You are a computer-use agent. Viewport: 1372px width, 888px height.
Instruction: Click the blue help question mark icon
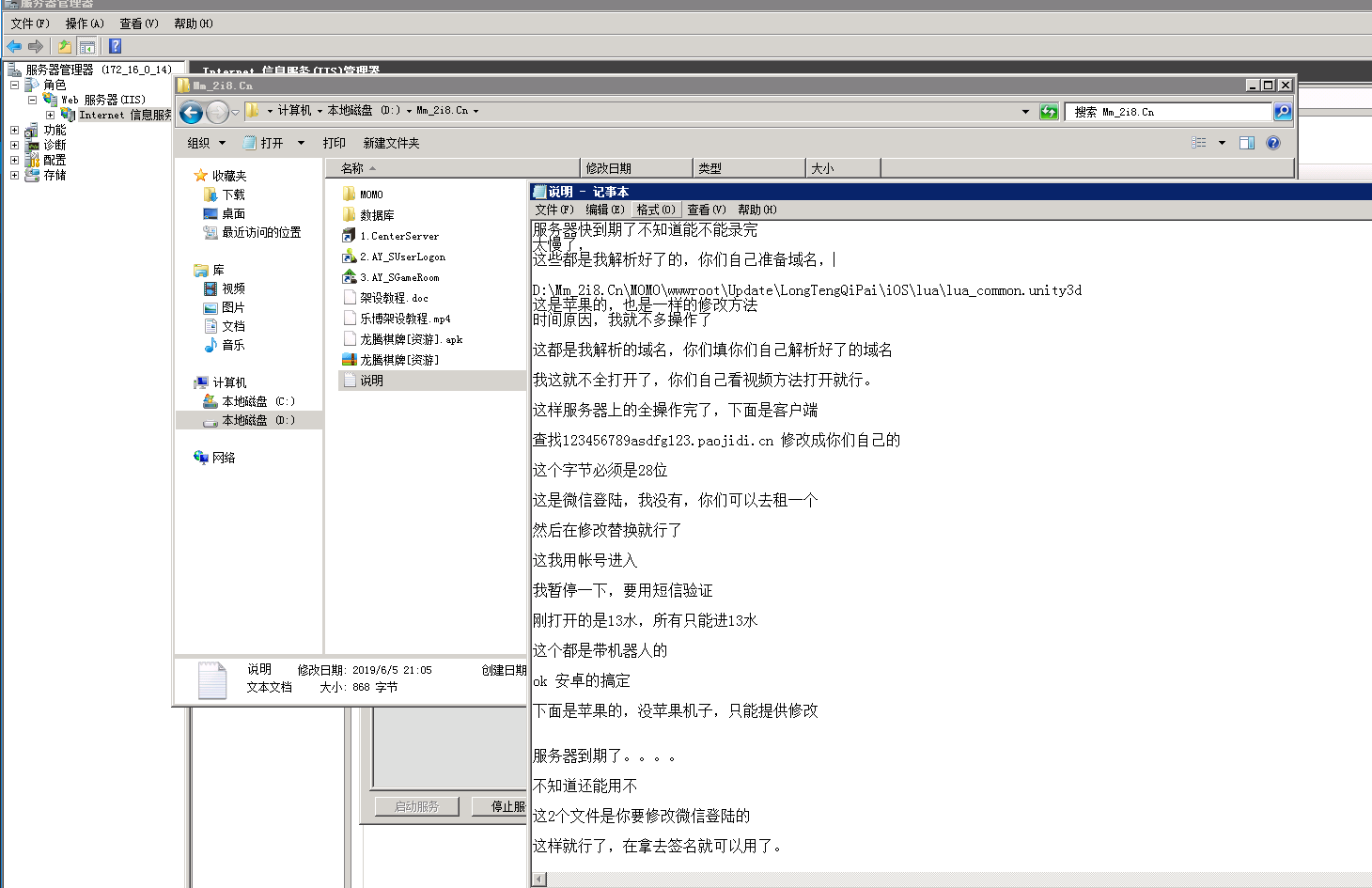coord(1273,143)
